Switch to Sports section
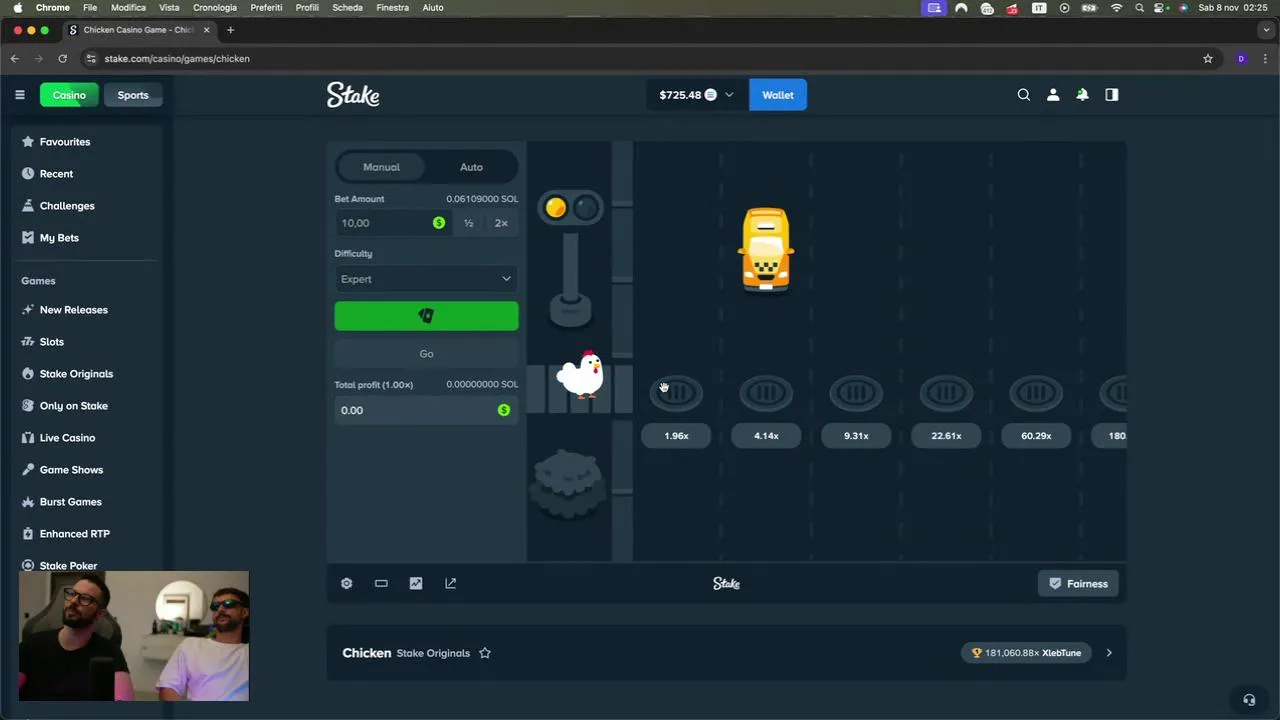 pos(133,95)
